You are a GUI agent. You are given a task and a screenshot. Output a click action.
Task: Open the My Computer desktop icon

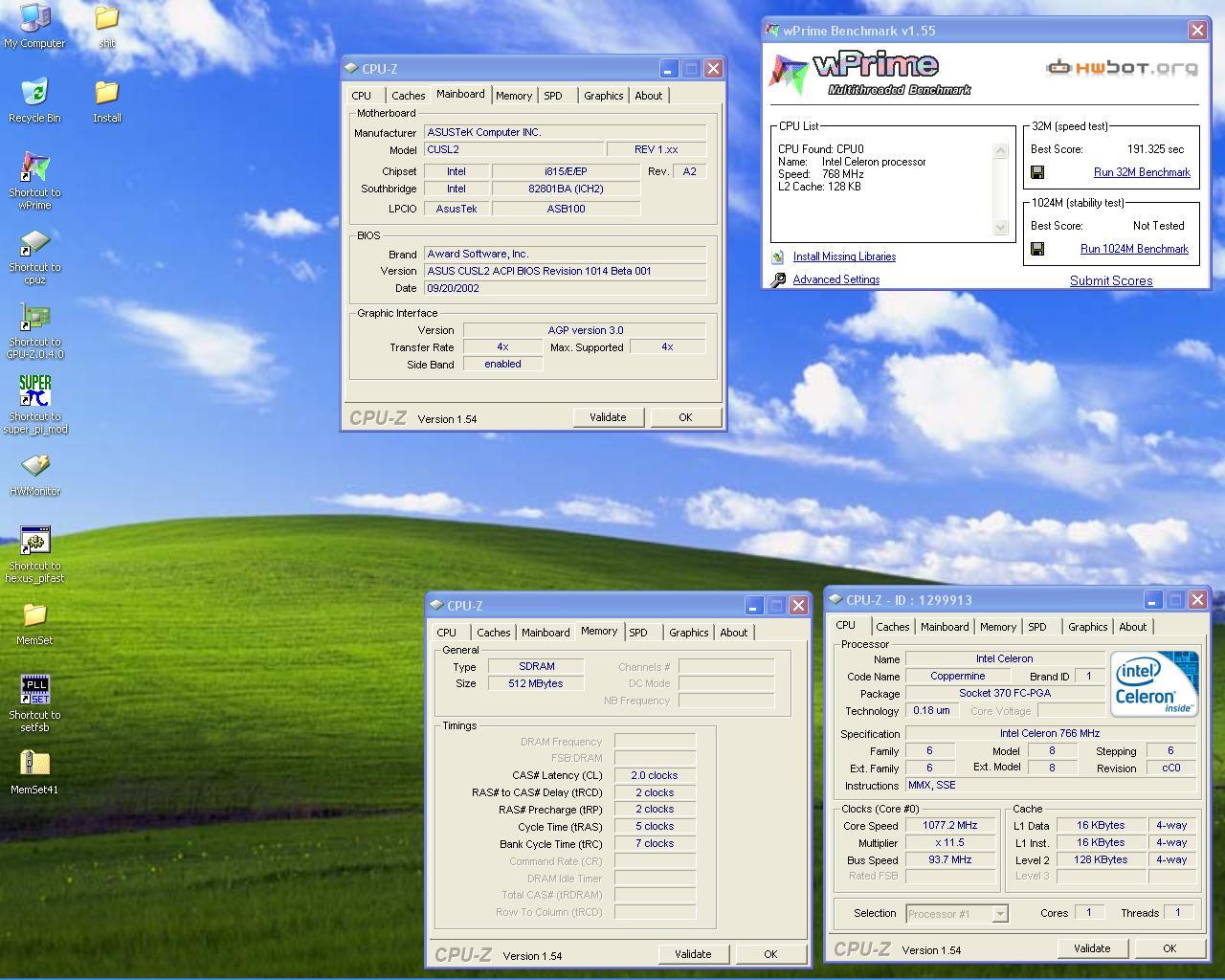pyautogui.click(x=34, y=26)
